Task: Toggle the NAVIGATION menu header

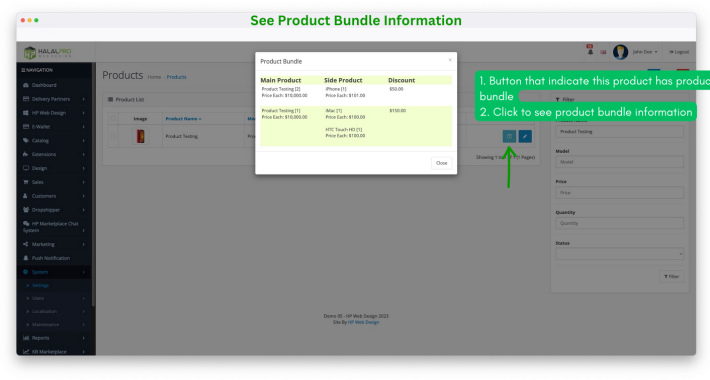Action: [x=37, y=70]
